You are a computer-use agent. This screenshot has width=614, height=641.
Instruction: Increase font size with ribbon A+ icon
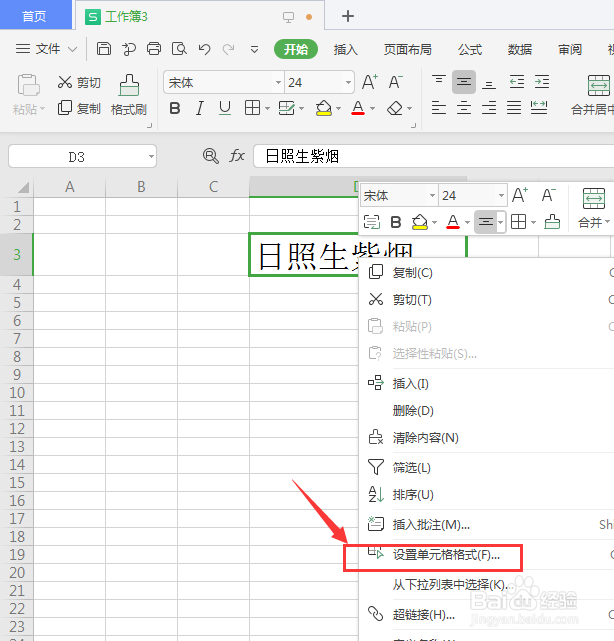point(370,82)
